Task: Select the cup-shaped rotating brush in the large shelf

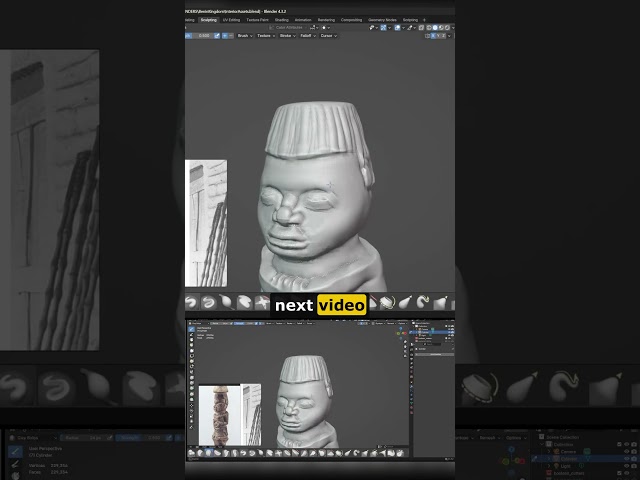Action: coord(387,302)
